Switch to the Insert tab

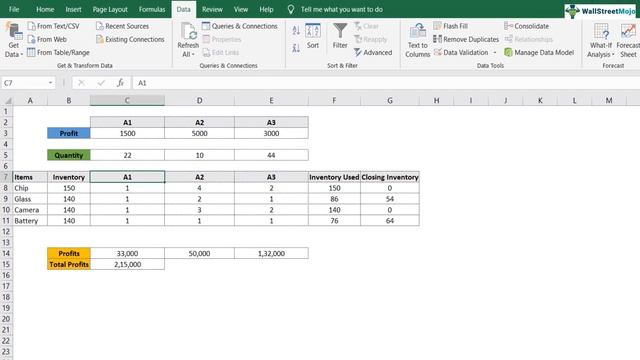[x=73, y=9]
